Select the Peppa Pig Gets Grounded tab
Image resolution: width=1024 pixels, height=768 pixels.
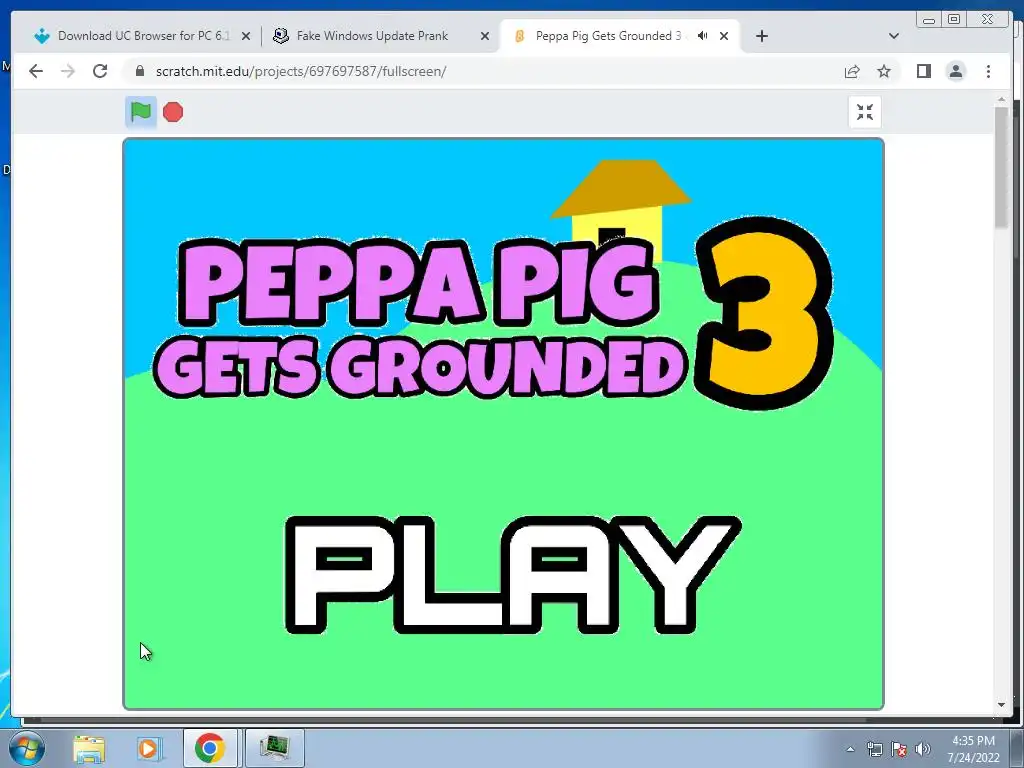(x=607, y=36)
